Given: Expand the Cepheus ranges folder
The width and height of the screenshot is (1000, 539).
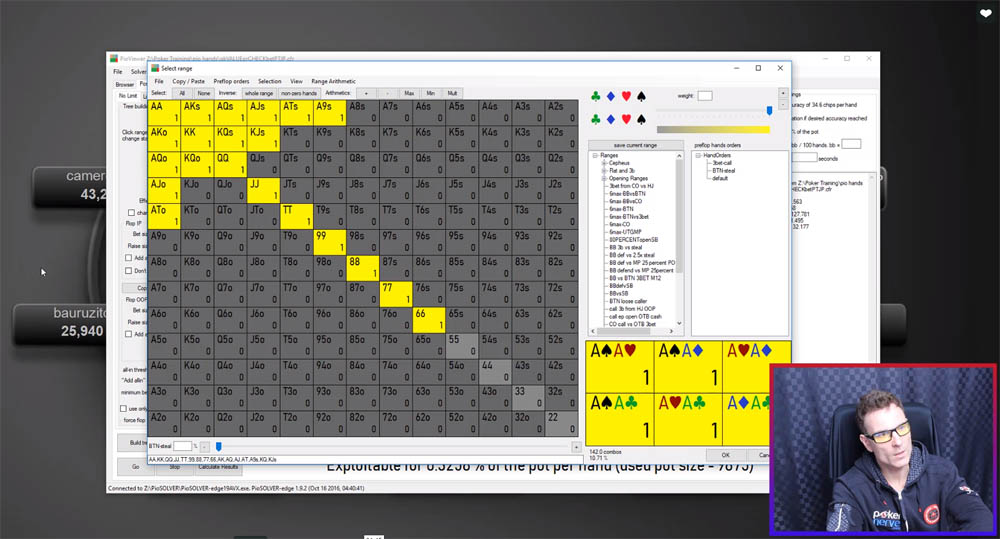Looking at the screenshot, I should tap(603, 163).
